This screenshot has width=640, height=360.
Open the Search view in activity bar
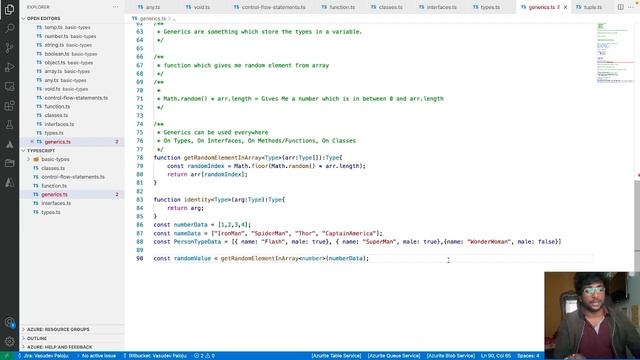[9, 28]
